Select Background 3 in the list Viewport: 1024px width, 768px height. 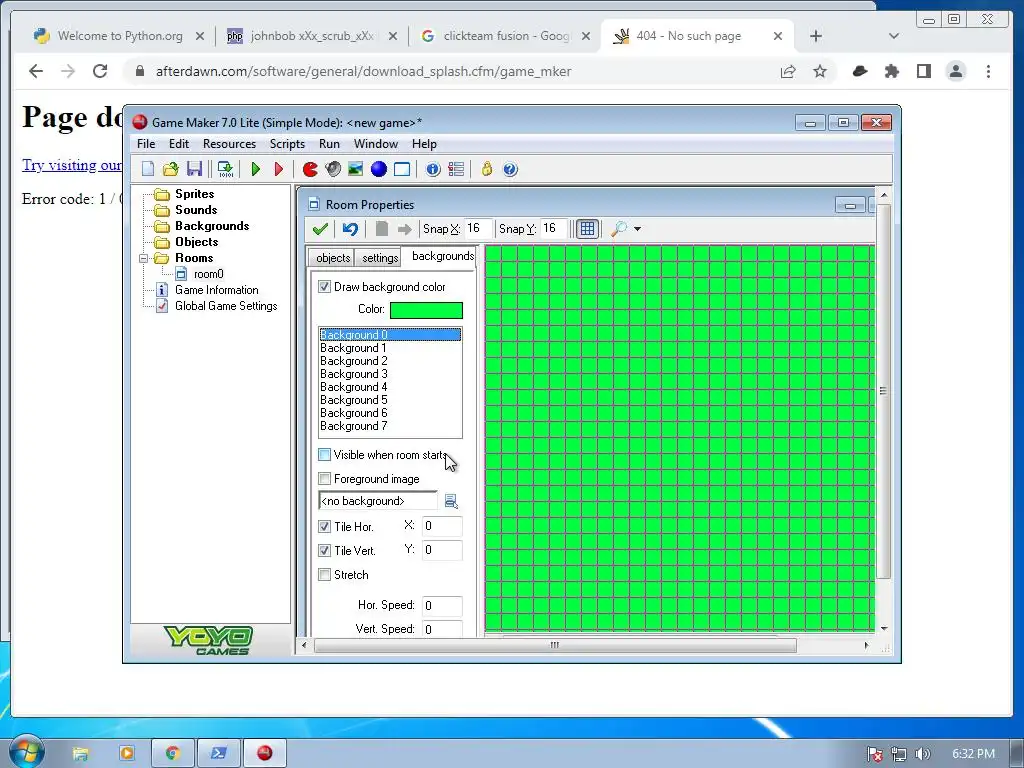390,374
